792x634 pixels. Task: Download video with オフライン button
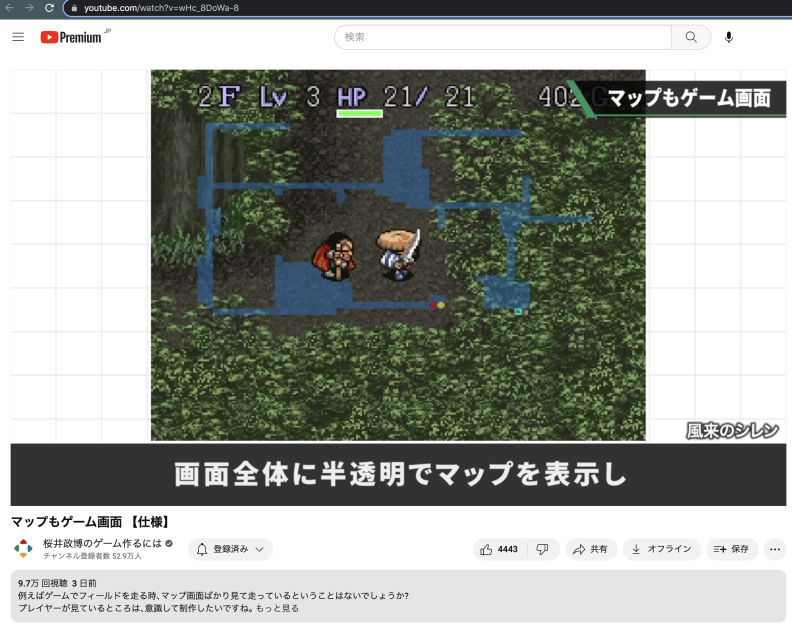[662, 549]
